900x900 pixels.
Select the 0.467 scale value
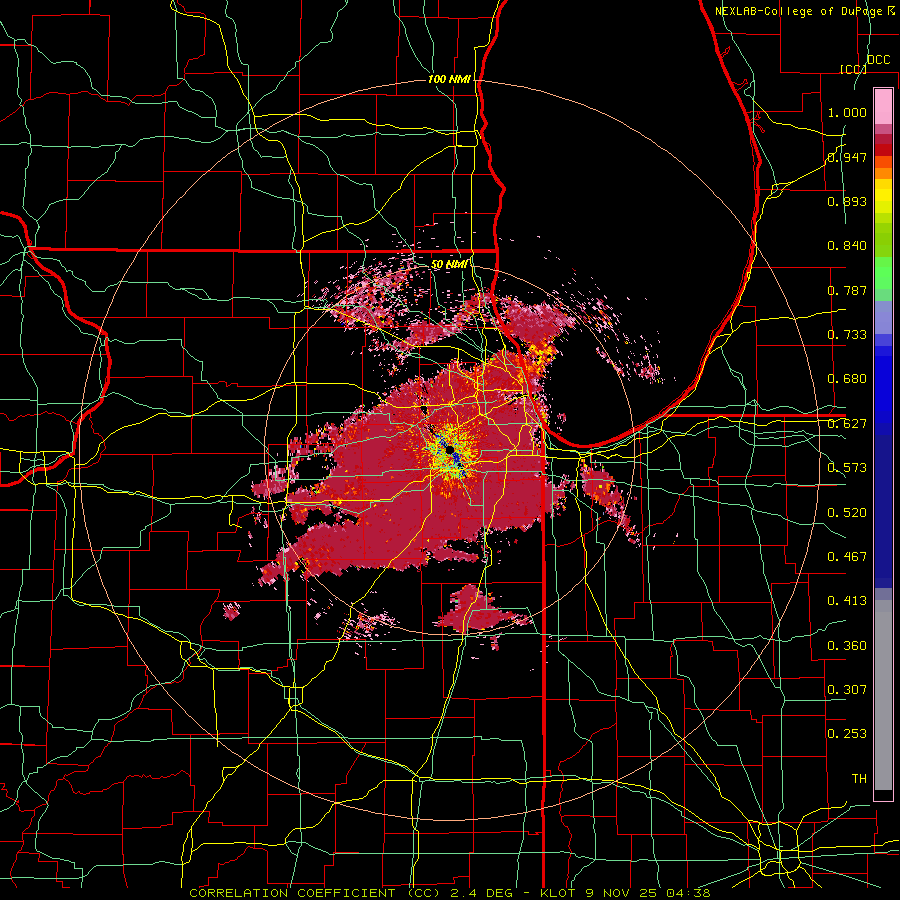(x=847, y=557)
